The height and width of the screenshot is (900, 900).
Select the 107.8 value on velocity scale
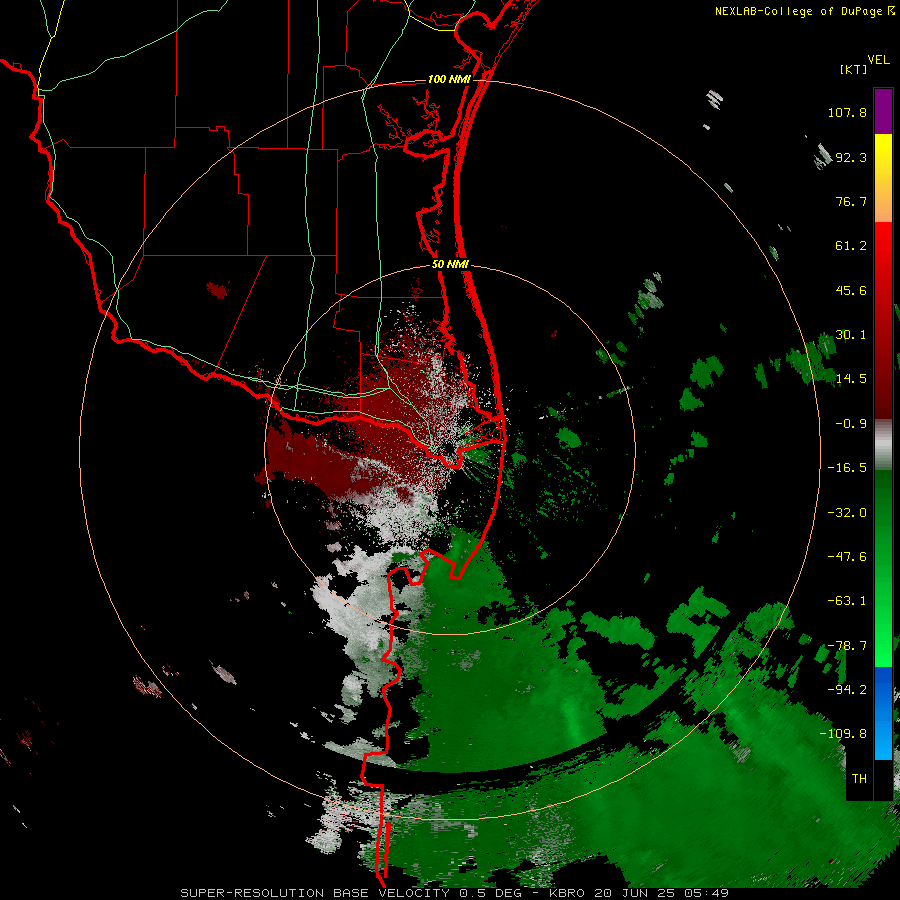[x=847, y=112]
